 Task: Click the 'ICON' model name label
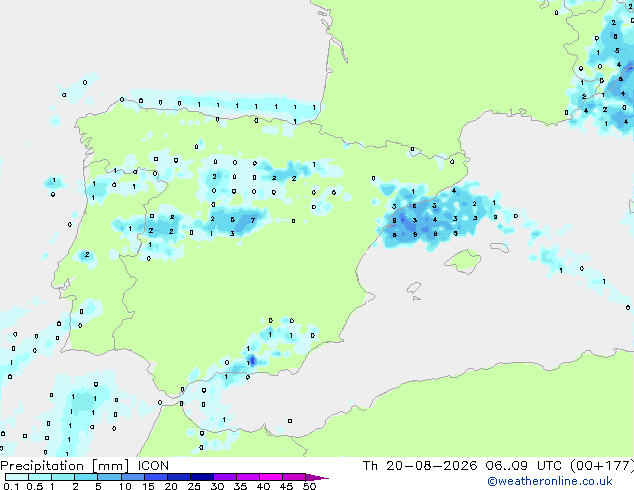coord(153,466)
